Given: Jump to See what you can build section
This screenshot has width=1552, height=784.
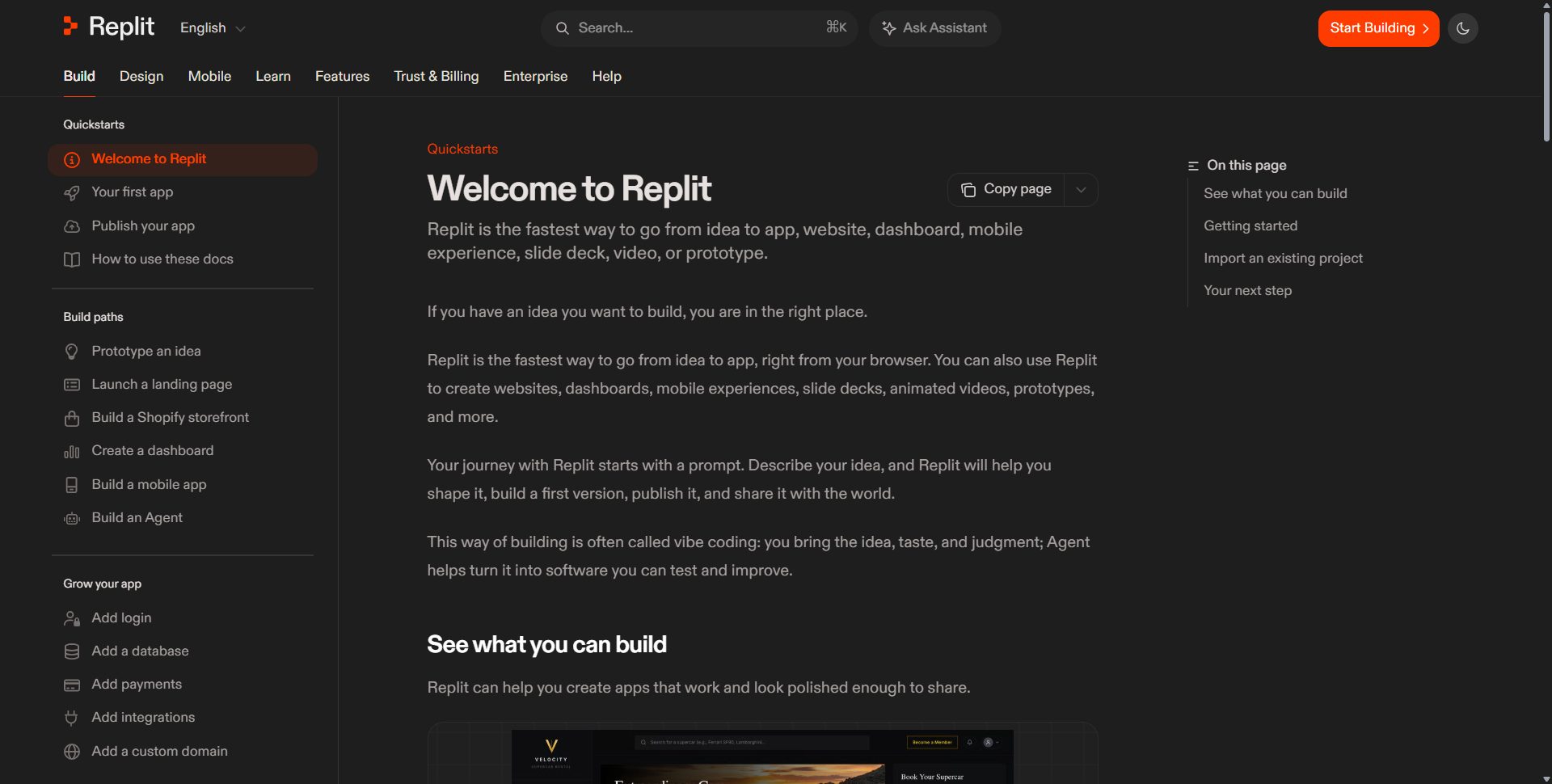Looking at the screenshot, I should pyautogui.click(x=1276, y=194).
